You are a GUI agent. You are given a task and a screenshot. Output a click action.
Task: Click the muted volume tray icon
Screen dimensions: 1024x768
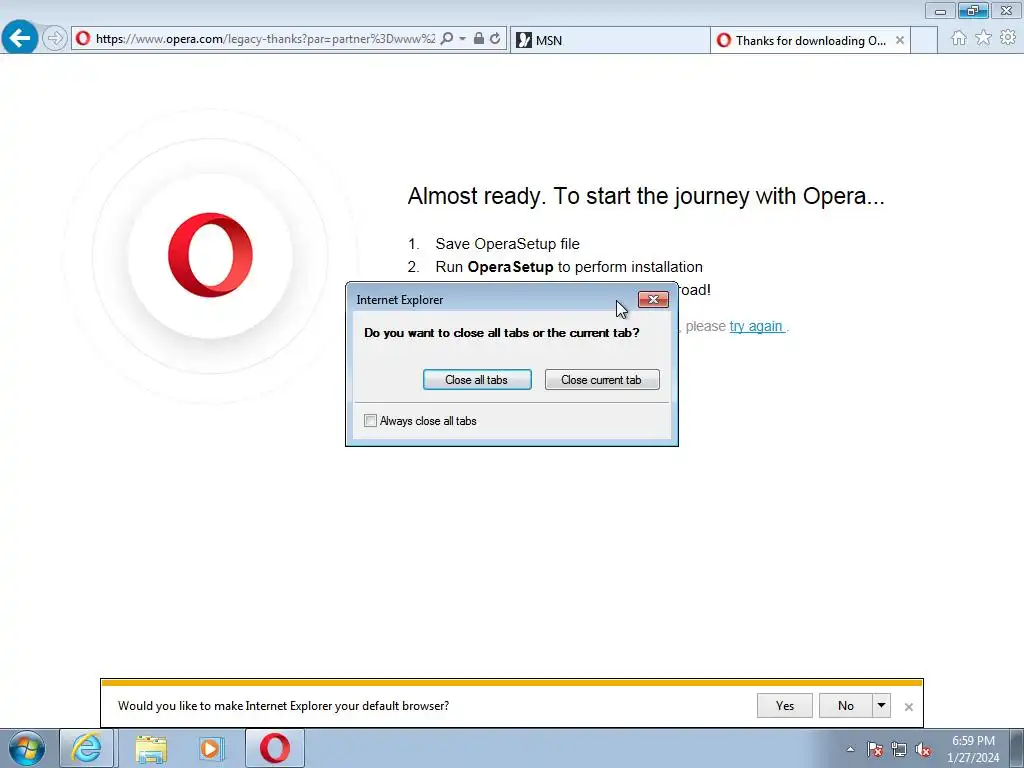pos(923,750)
